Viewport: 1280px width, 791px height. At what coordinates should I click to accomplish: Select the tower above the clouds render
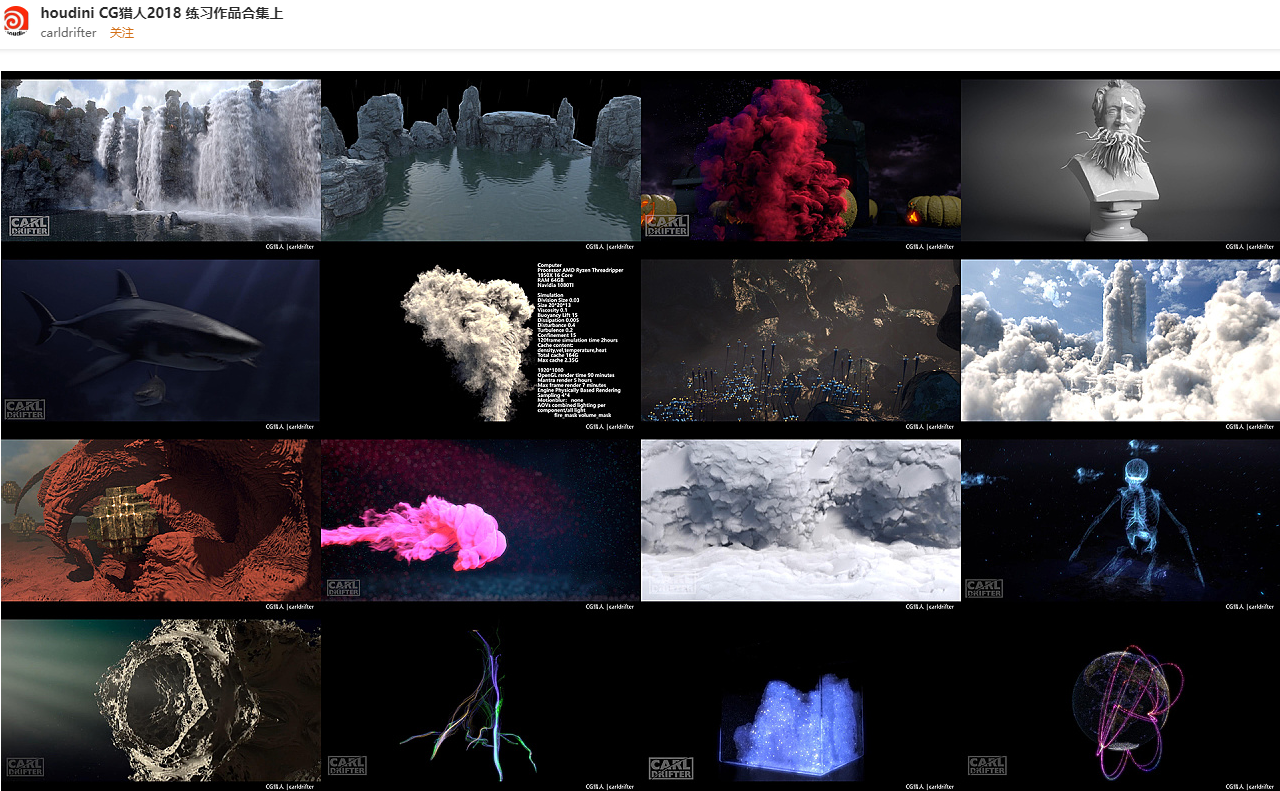pyautogui.click(x=1120, y=340)
